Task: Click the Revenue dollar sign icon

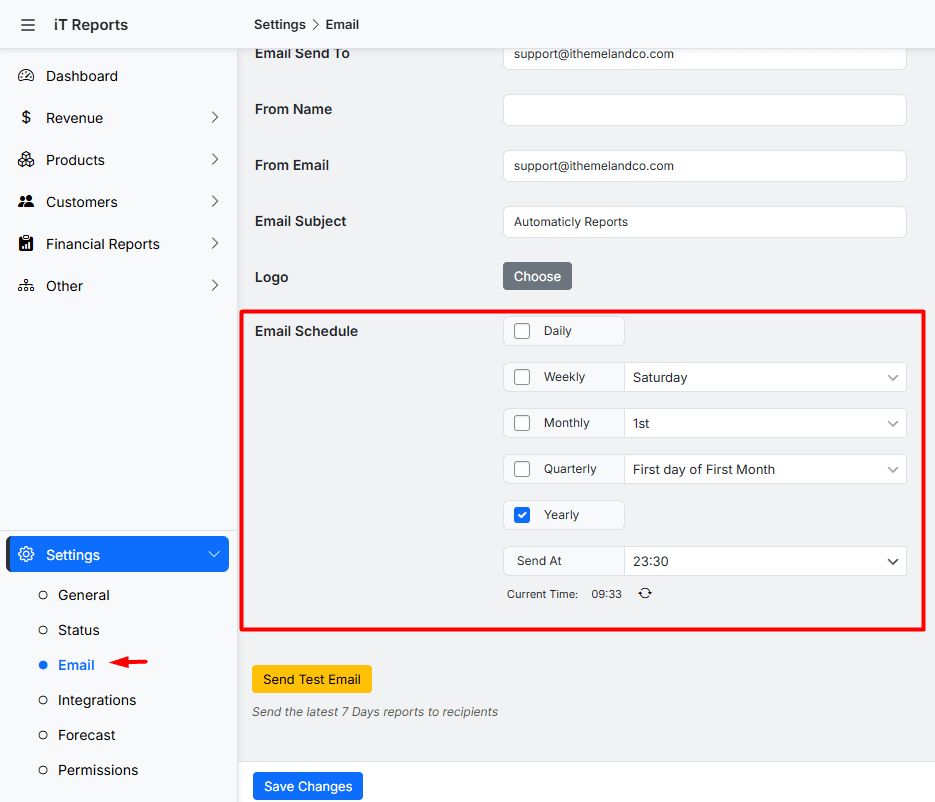Action: click(26, 118)
